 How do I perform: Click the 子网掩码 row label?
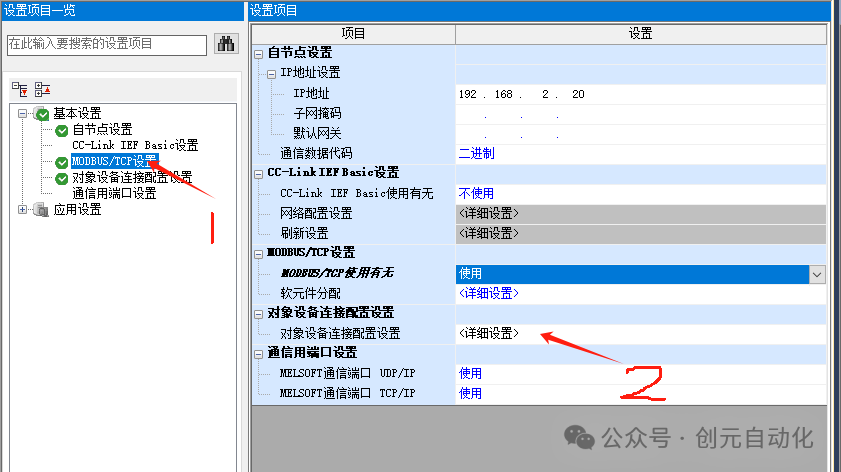[317, 114]
